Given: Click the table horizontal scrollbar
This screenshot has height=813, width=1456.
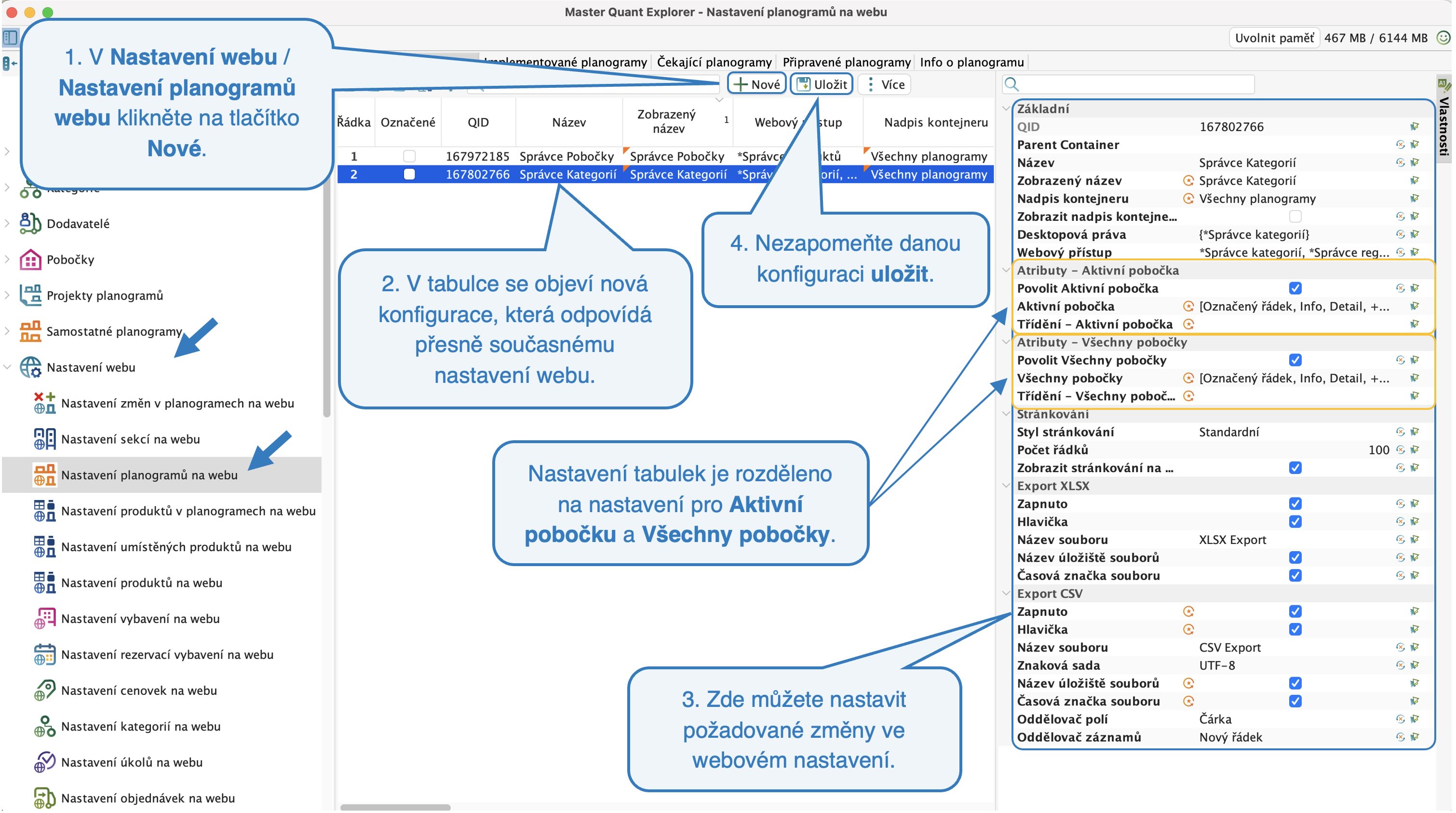Looking at the screenshot, I should (x=395, y=807).
